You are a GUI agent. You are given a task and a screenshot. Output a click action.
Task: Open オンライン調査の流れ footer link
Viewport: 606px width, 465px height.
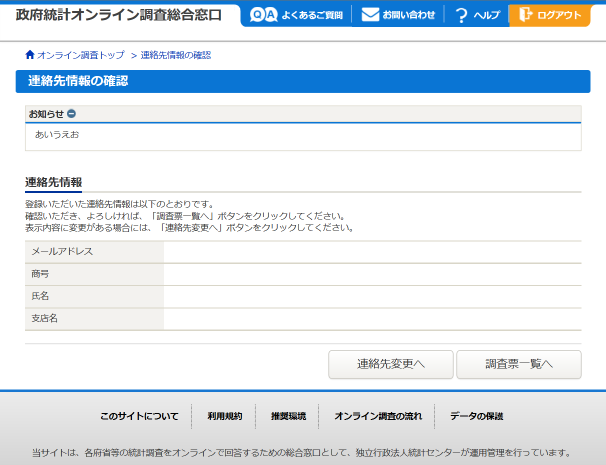point(378,416)
